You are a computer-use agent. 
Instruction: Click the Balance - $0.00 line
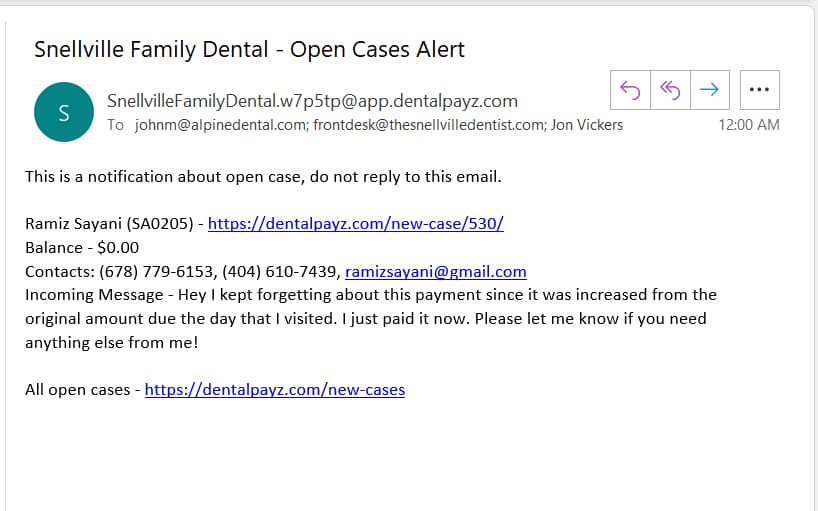click(82, 248)
